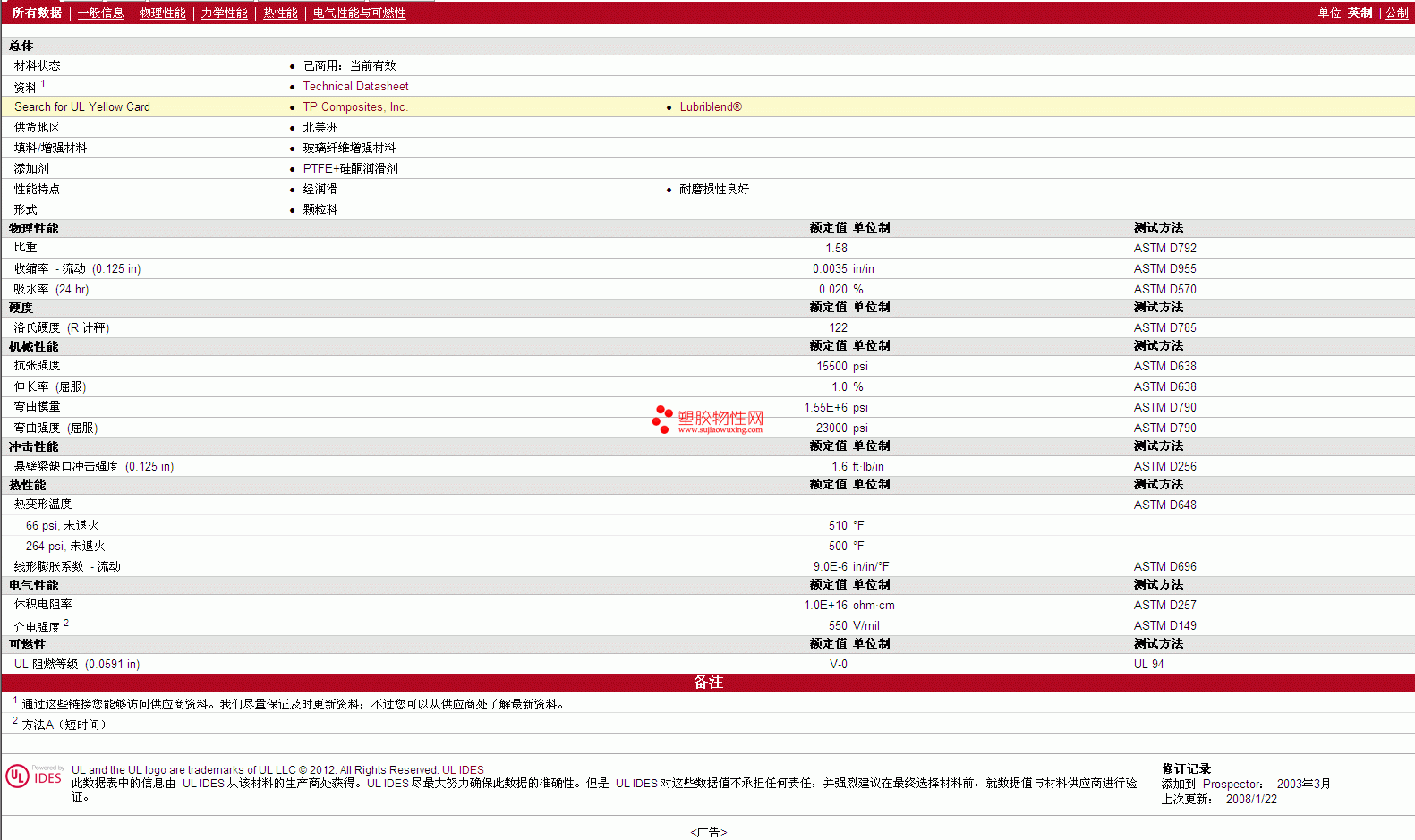Go to 热性能 tab
This screenshot has height=840, width=1415.
280,13
